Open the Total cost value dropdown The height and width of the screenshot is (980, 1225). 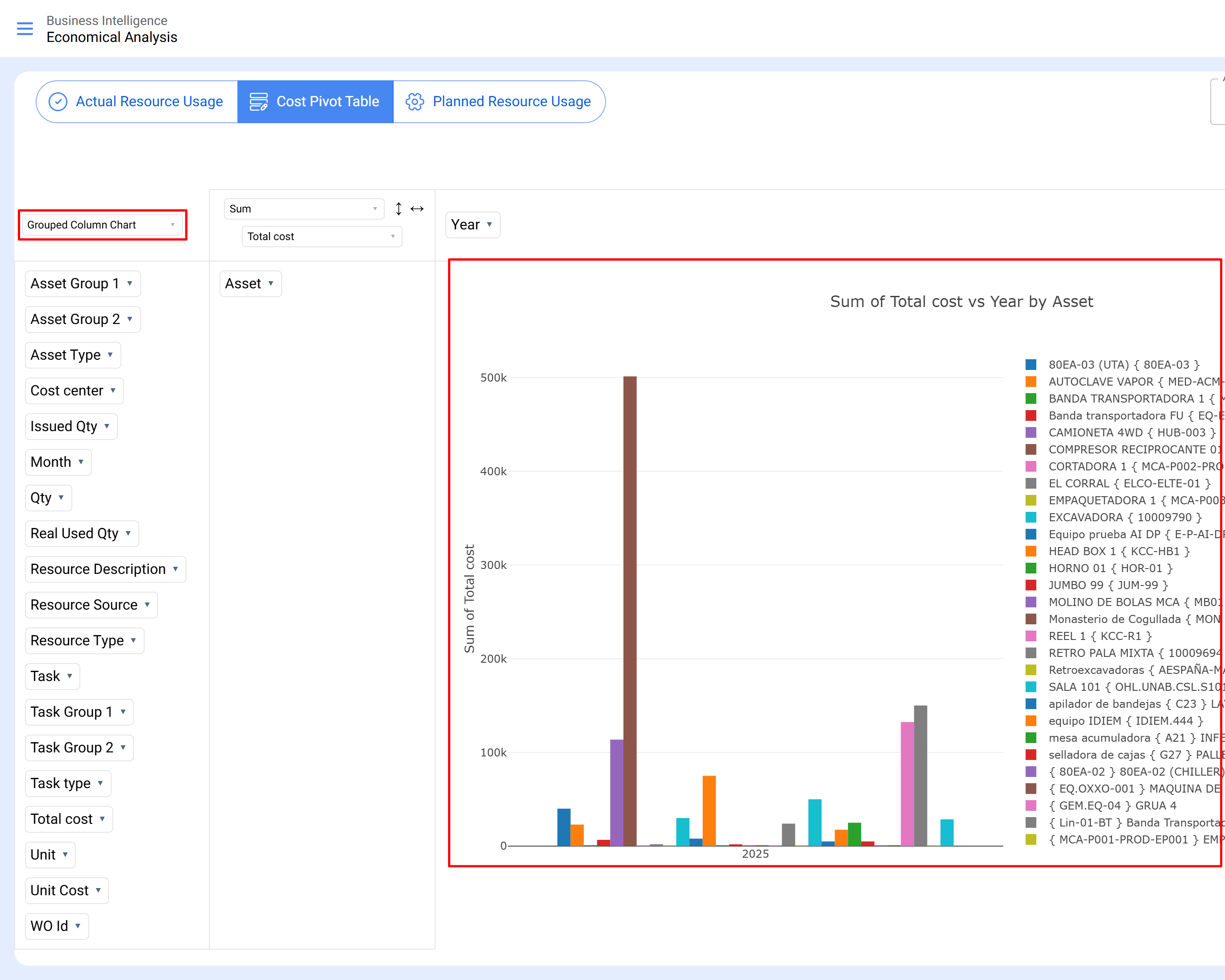pyautogui.click(x=322, y=237)
